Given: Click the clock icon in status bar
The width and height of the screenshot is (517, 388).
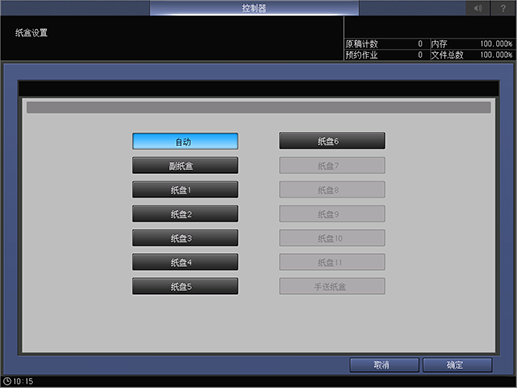Looking at the screenshot, I should [7, 381].
